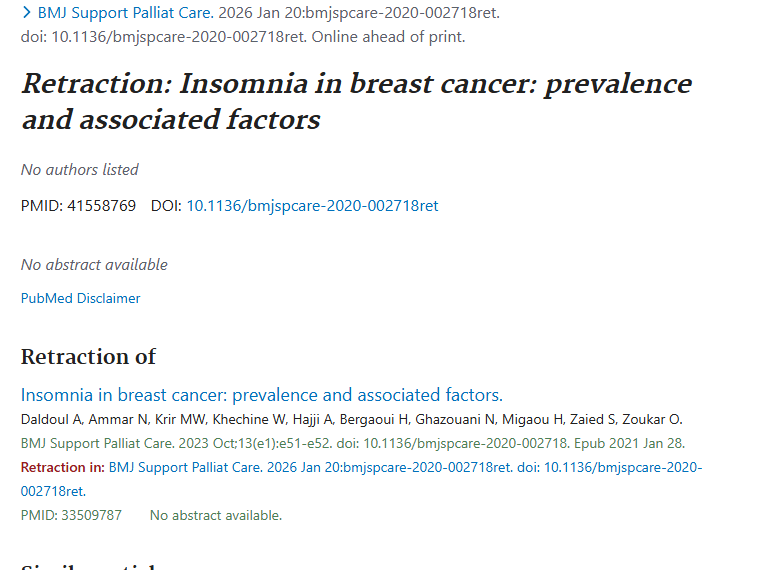Image resolution: width=760 pixels, height=570 pixels.
Task: Click the "No authors listed" text
Action: pyautogui.click(x=80, y=169)
